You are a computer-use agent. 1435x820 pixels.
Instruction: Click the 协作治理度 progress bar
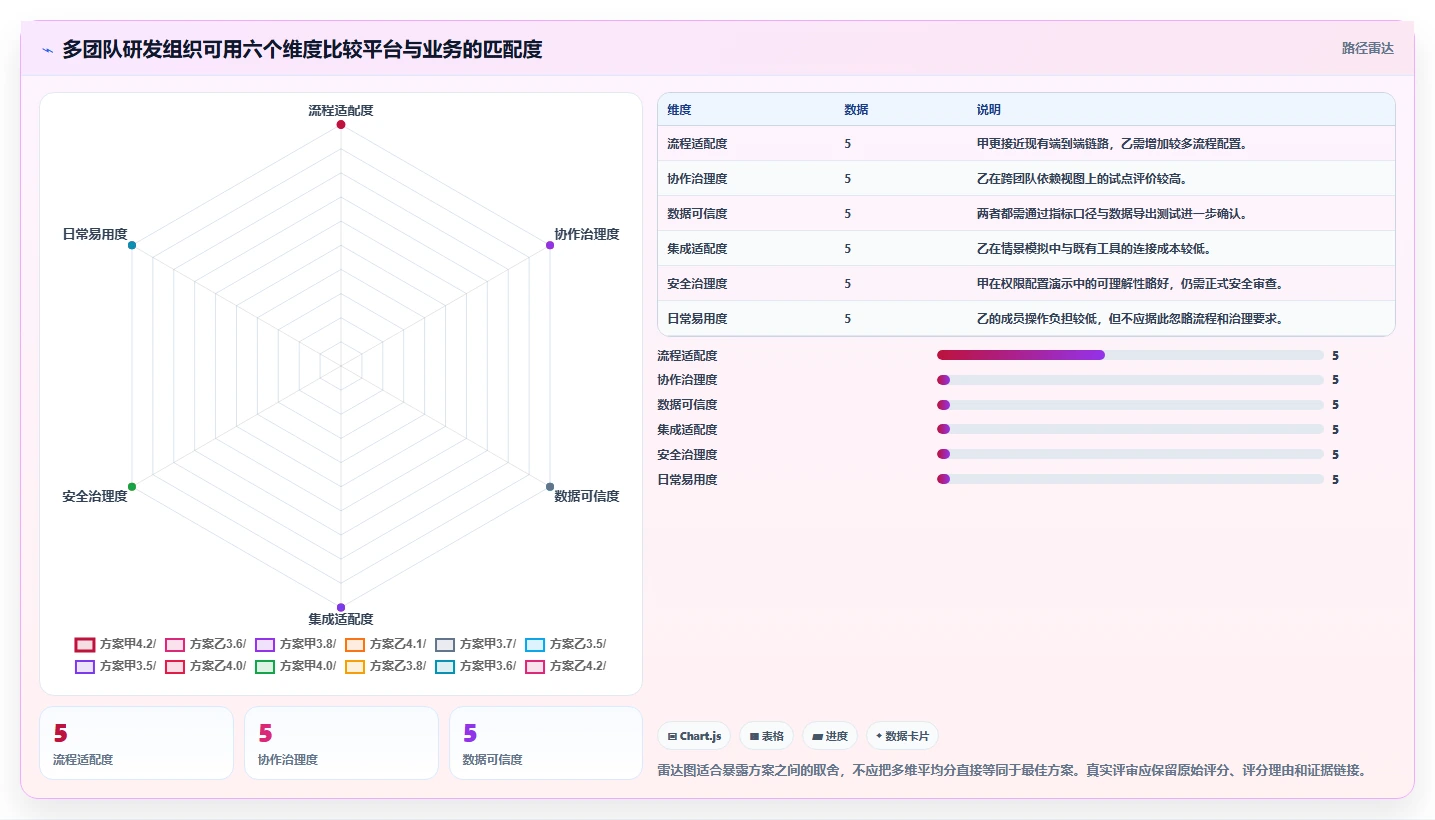(1130, 380)
